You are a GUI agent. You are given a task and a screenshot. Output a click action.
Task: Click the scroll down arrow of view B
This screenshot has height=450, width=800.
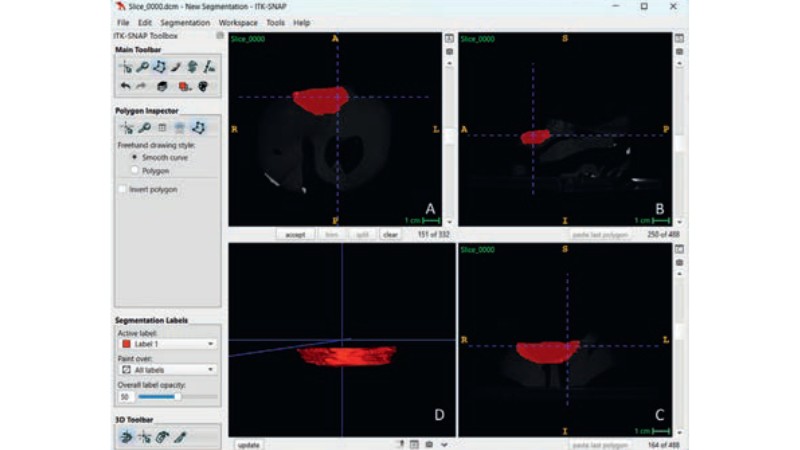click(x=679, y=222)
